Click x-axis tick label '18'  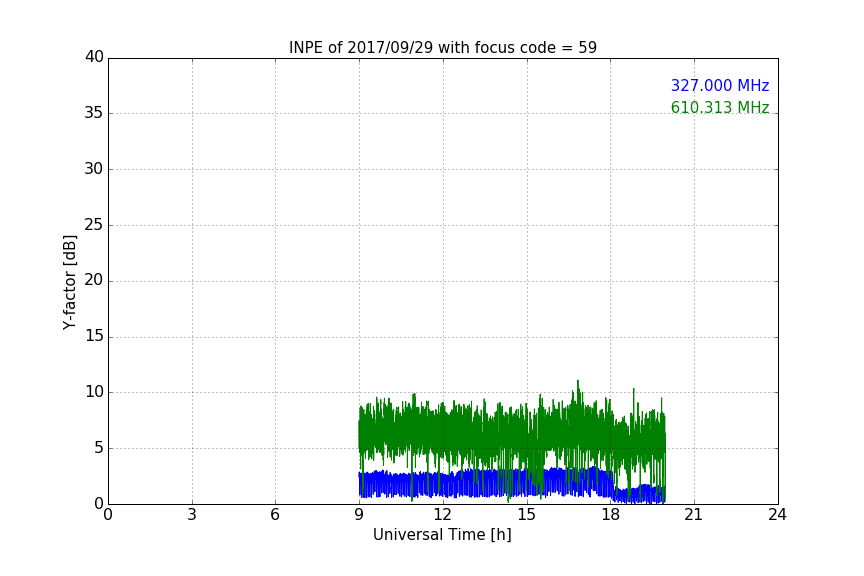[x=611, y=515]
